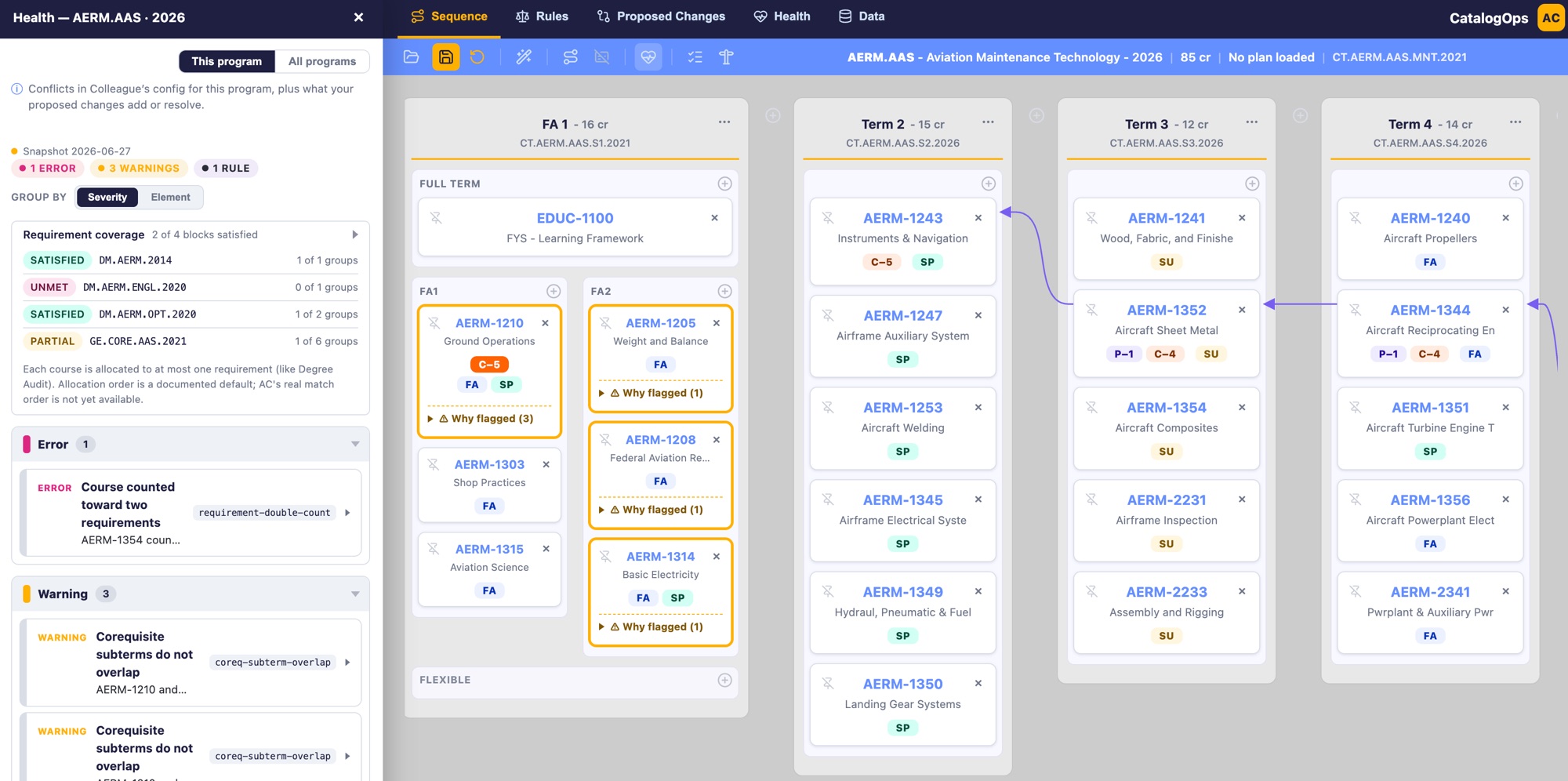1568x781 pixels.
Task: Expand the Requirement coverage arrow
Action: pos(355,234)
